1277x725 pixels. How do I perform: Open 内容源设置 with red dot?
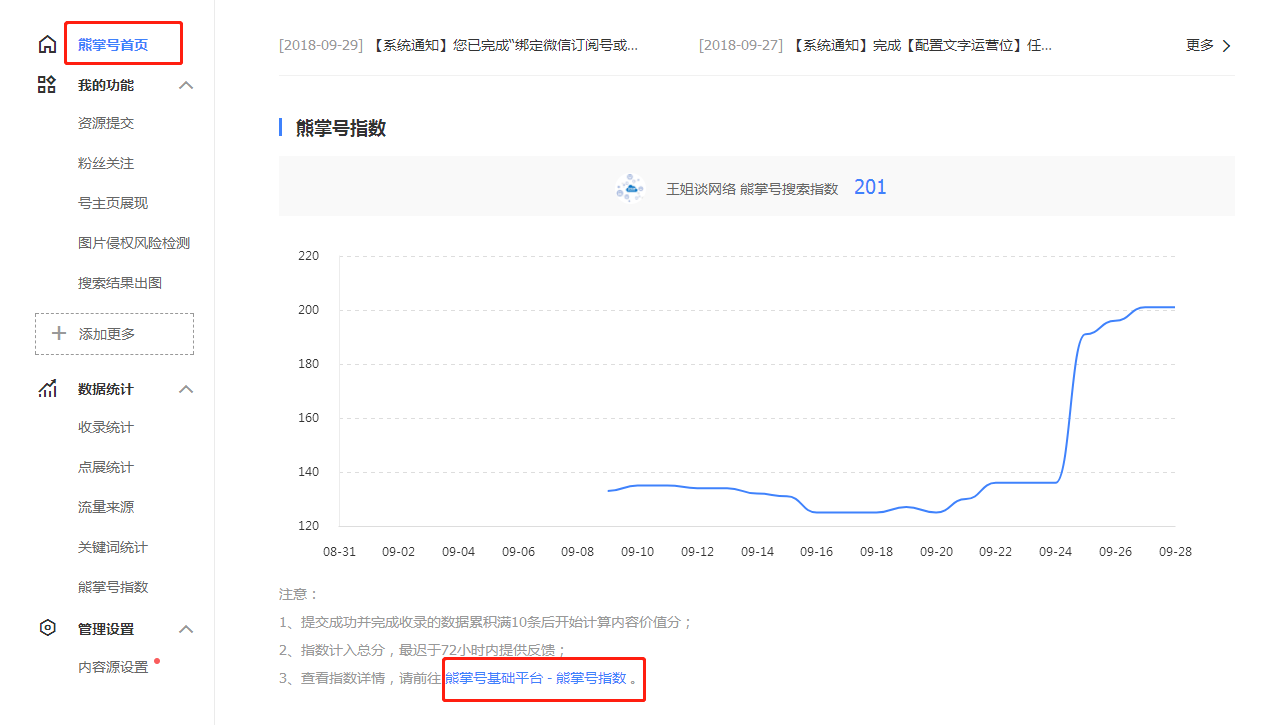pyautogui.click(x=113, y=667)
